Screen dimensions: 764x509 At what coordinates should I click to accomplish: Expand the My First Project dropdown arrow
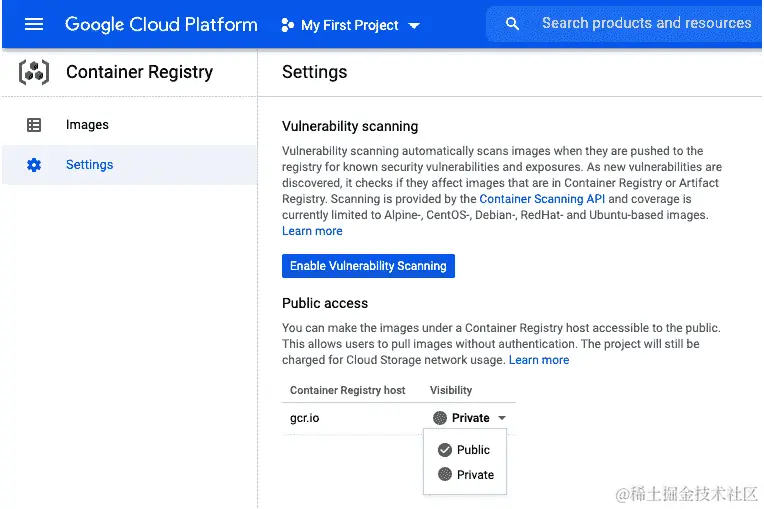(415, 26)
